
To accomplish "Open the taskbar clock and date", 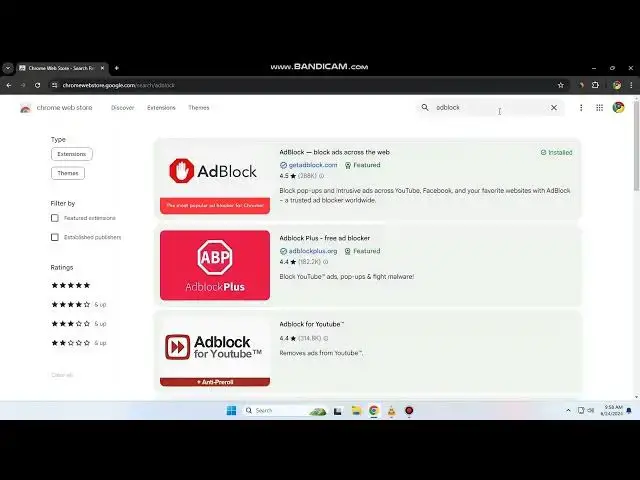I will tap(611, 411).
